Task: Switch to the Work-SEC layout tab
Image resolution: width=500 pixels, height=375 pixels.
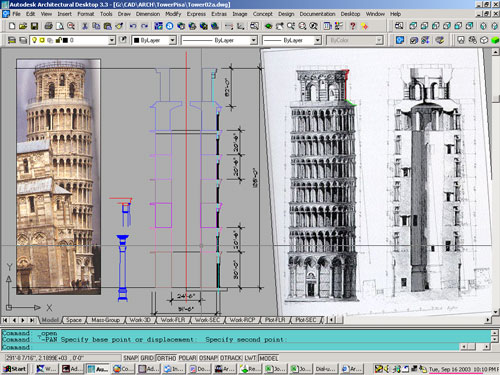Action: click(x=208, y=320)
